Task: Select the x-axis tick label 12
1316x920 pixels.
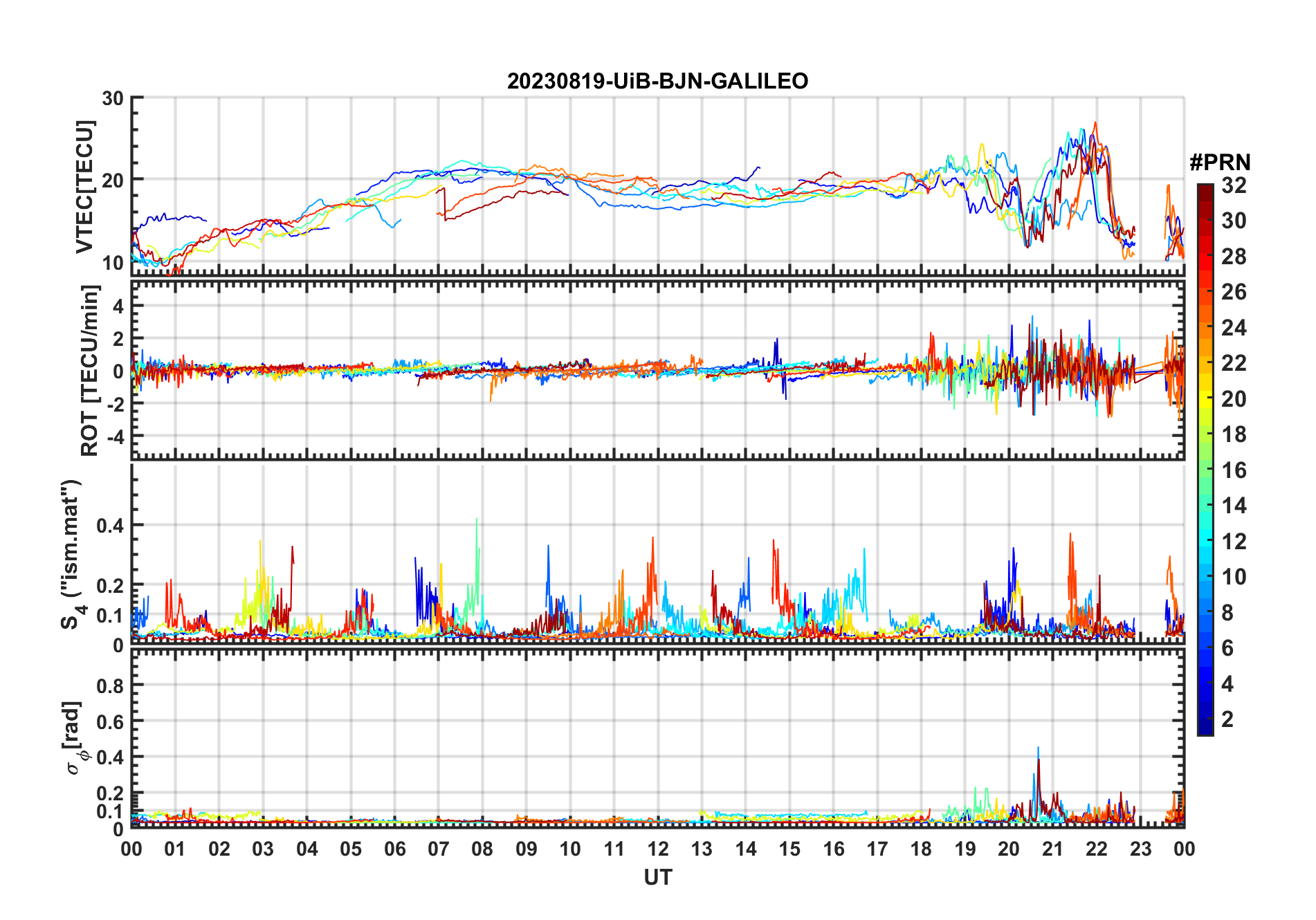Action: [658, 849]
